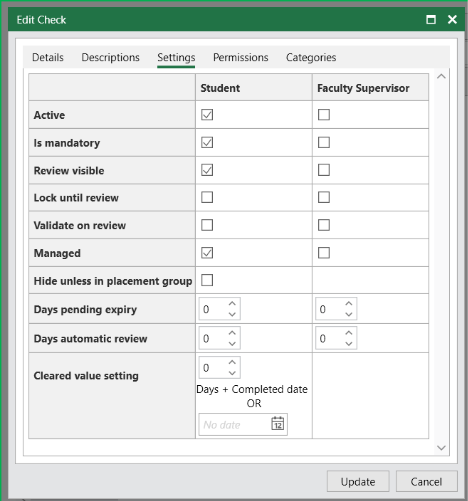
Task: Click the scroll up arrow of settings panel
Action: [441, 76]
